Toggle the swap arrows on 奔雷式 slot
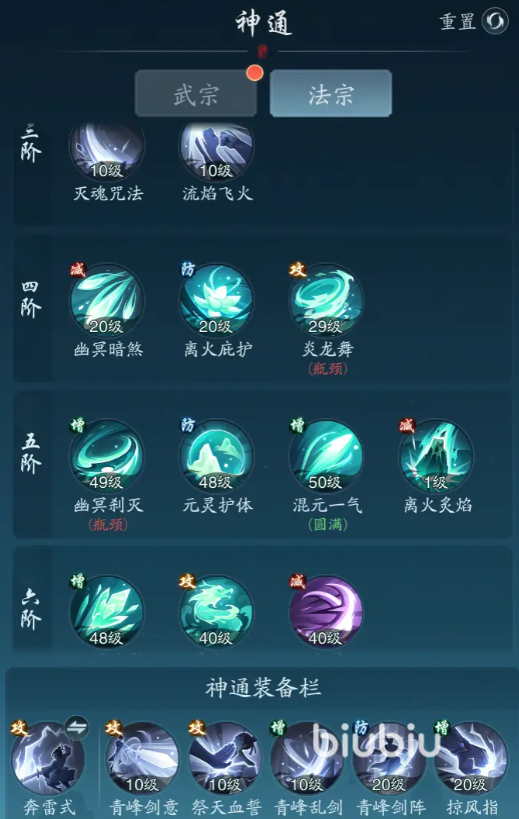This screenshot has height=819, width=519. [77, 728]
